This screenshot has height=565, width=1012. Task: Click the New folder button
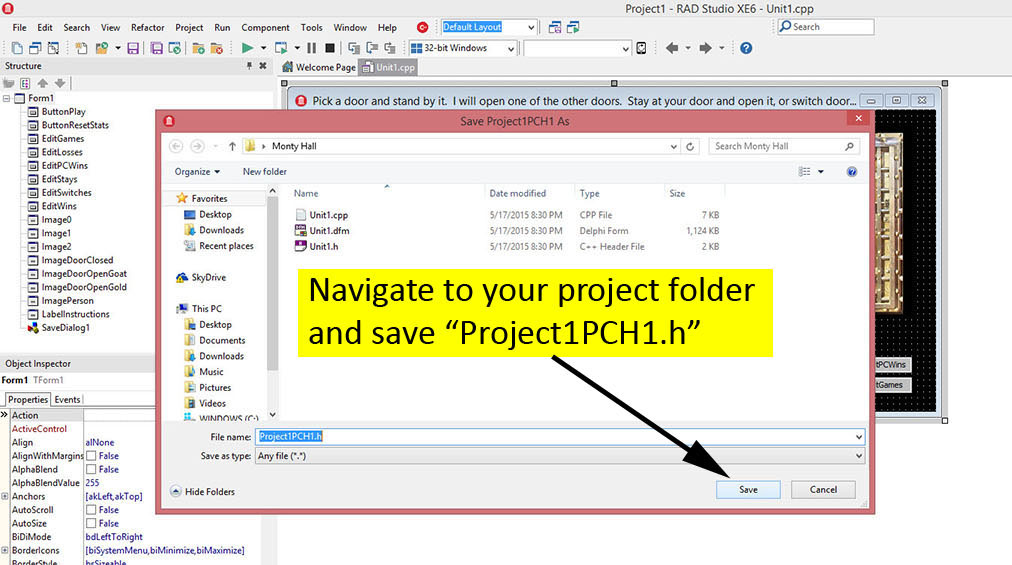click(x=265, y=171)
